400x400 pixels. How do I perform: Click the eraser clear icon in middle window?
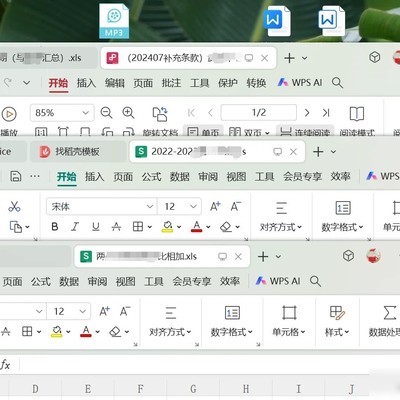pos(226,227)
